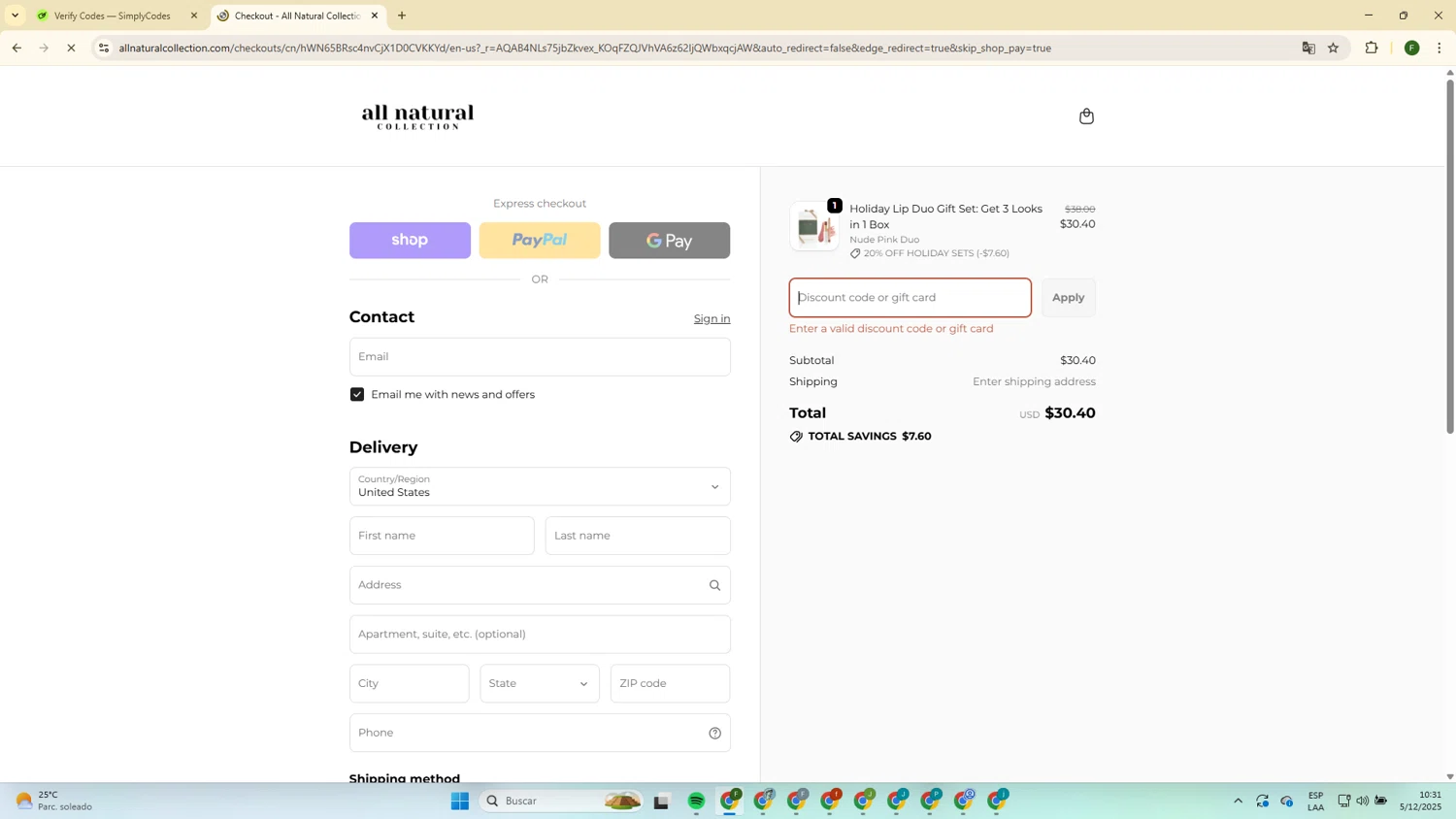This screenshot has width=1456, height=819.
Task: Close the Checkout - All Natural Collection tab
Action: [x=375, y=16]
